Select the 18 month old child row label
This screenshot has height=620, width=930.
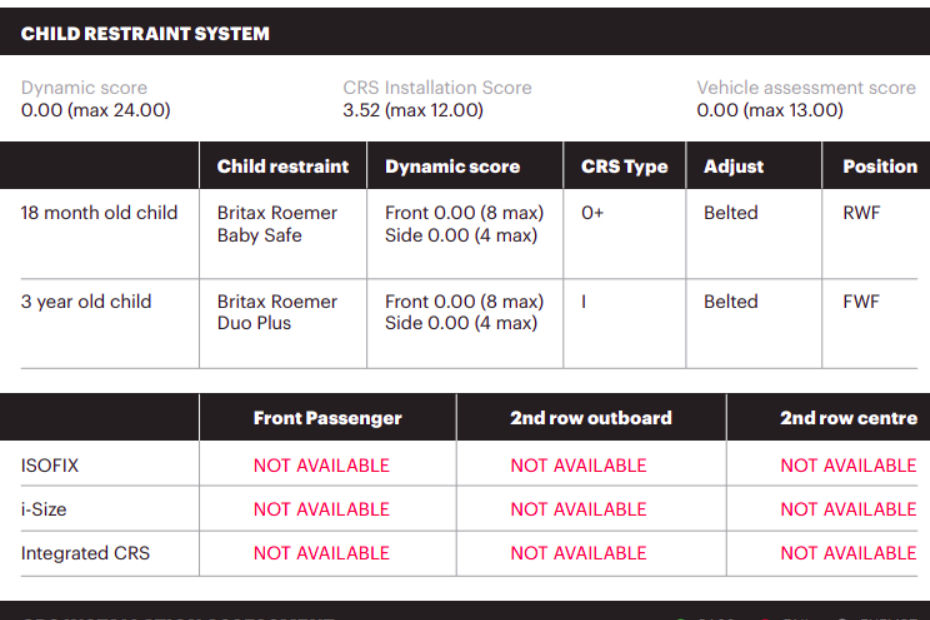click(99, 212)
